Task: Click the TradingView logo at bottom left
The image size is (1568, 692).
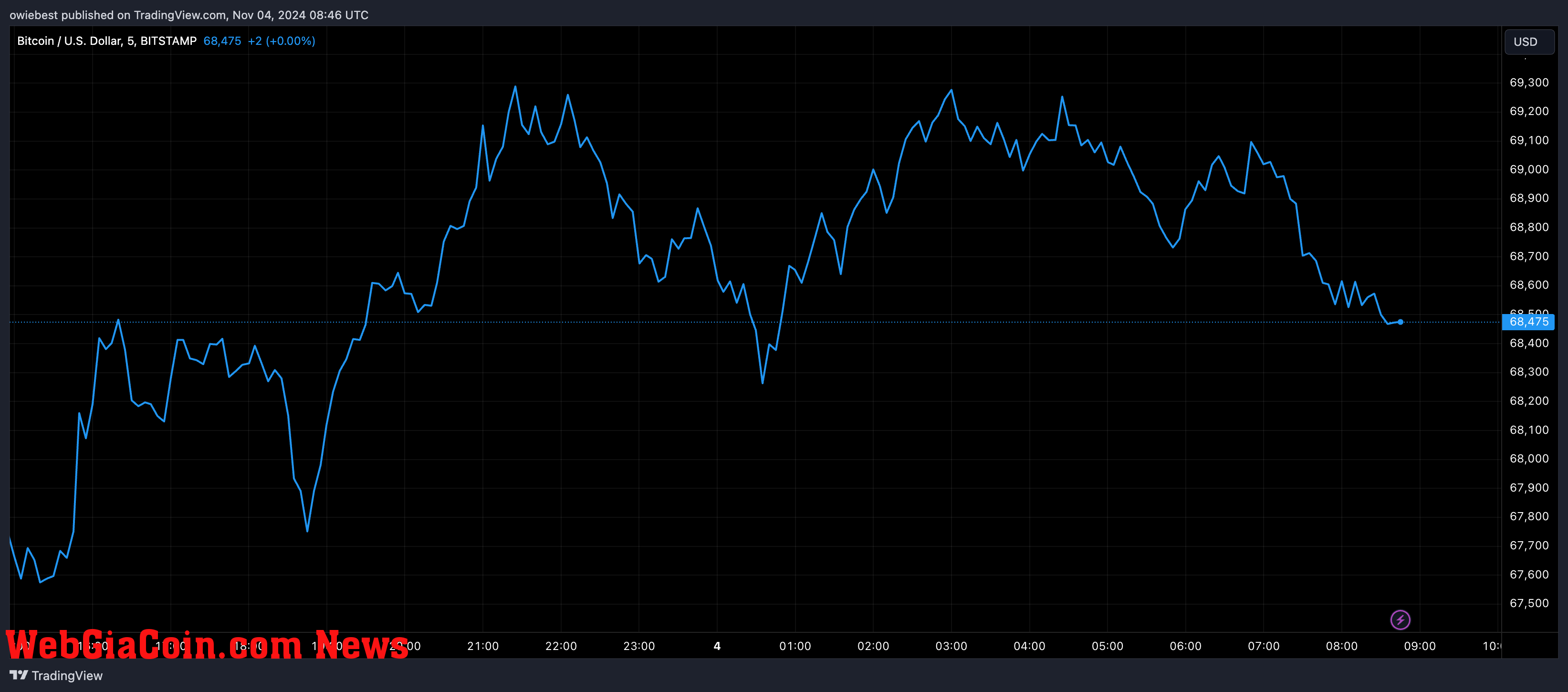Action: coord(57,676)
